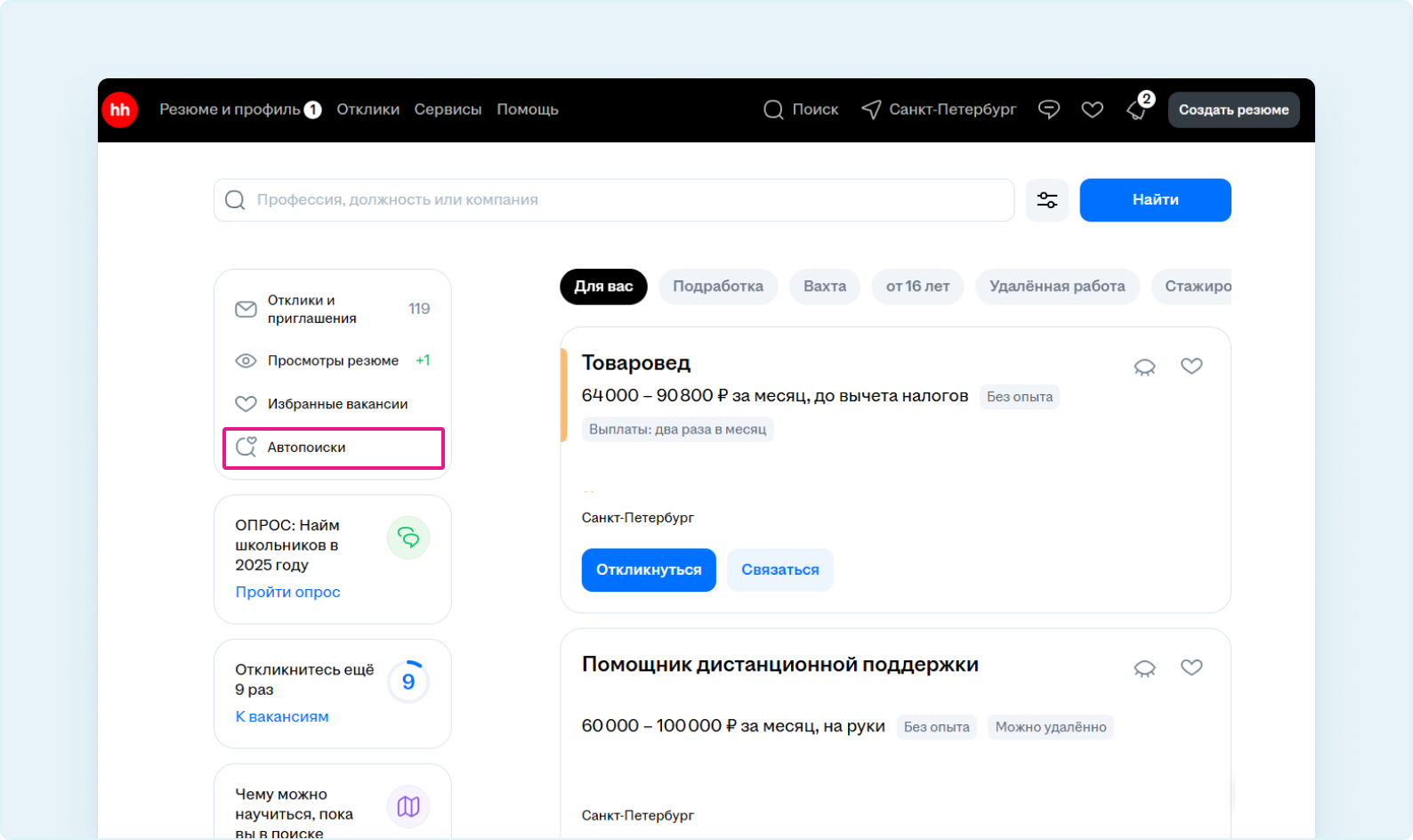Open Помощник дистанционной поддержки vacancy title
The image size is (1413, 840).
[780, 665]
